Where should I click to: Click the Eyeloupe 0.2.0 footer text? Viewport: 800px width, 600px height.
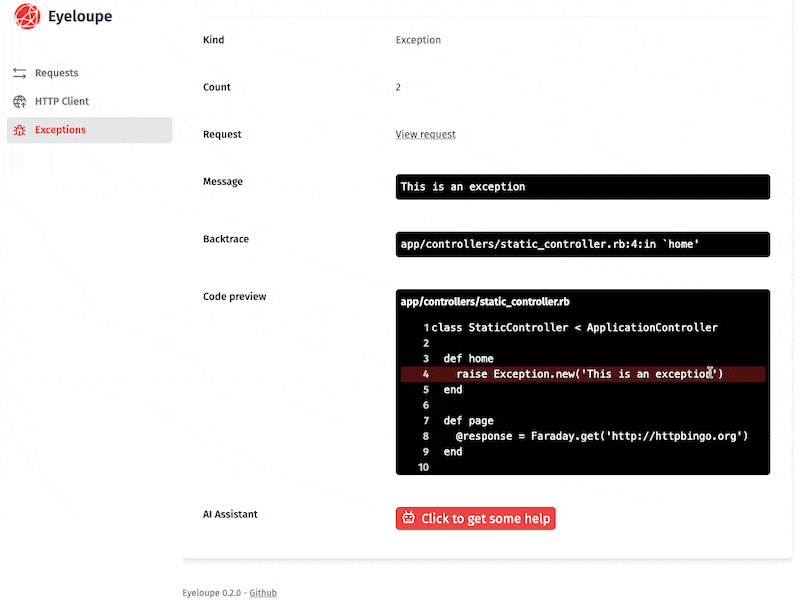[211, 592]
